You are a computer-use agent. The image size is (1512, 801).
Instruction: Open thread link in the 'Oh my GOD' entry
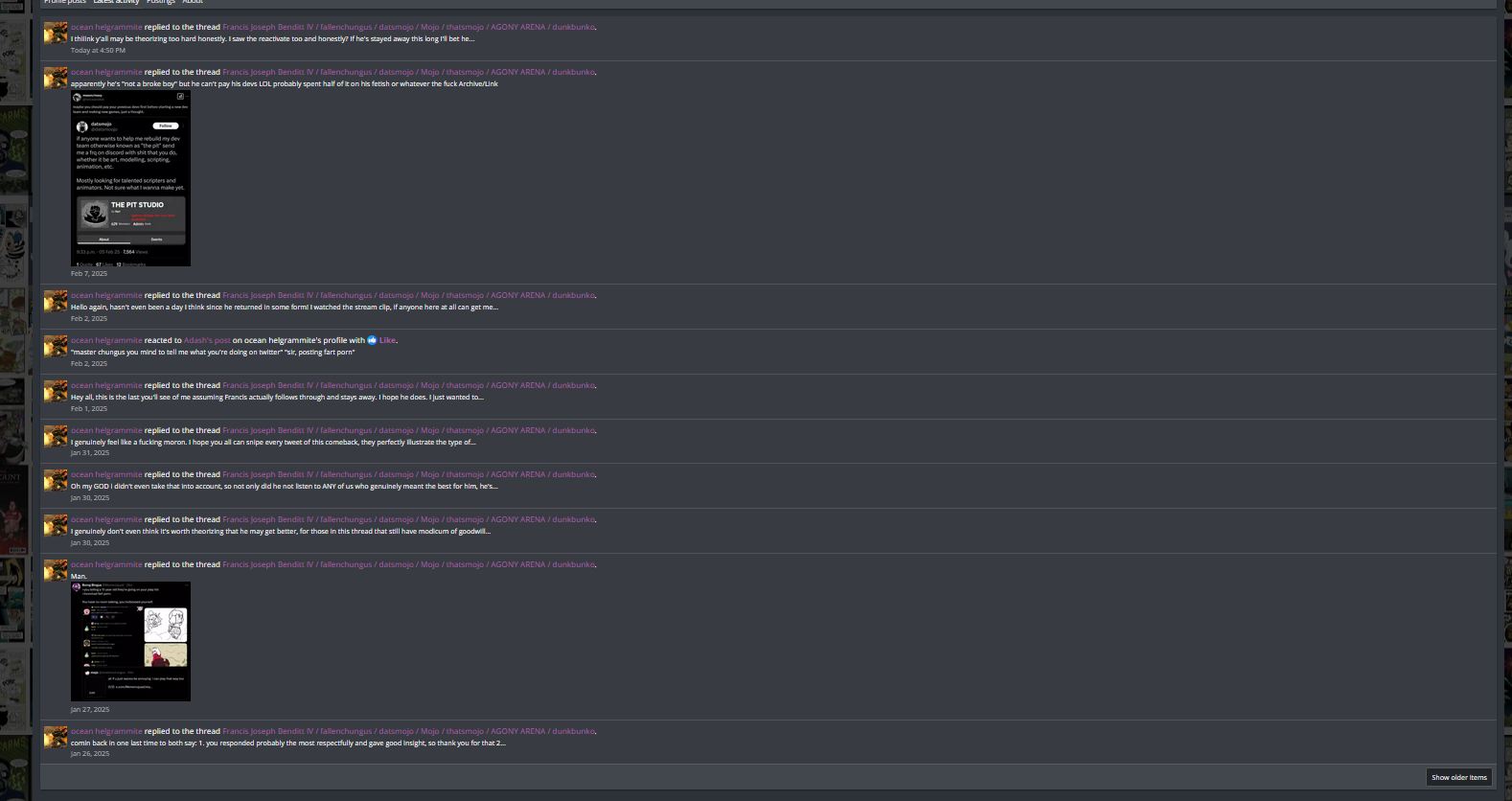pyautogui.click(x=408, y=474)
